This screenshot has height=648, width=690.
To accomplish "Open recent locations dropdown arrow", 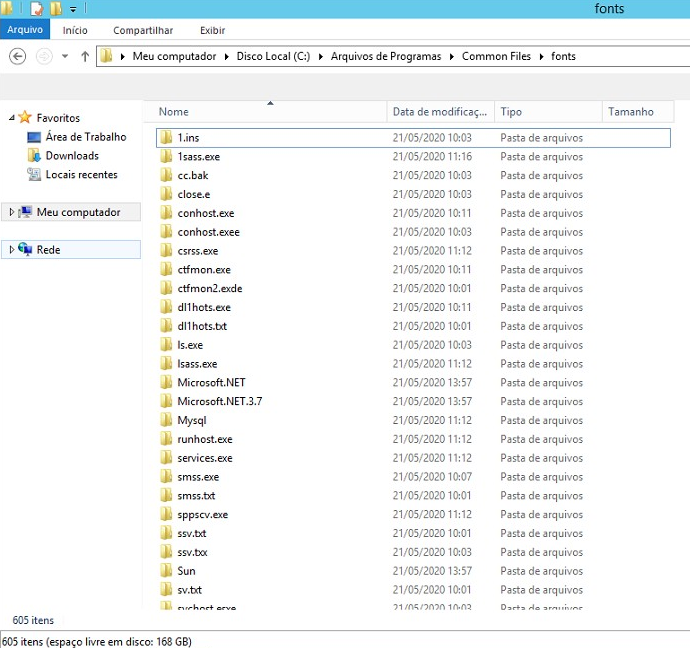I will point(65,56).
